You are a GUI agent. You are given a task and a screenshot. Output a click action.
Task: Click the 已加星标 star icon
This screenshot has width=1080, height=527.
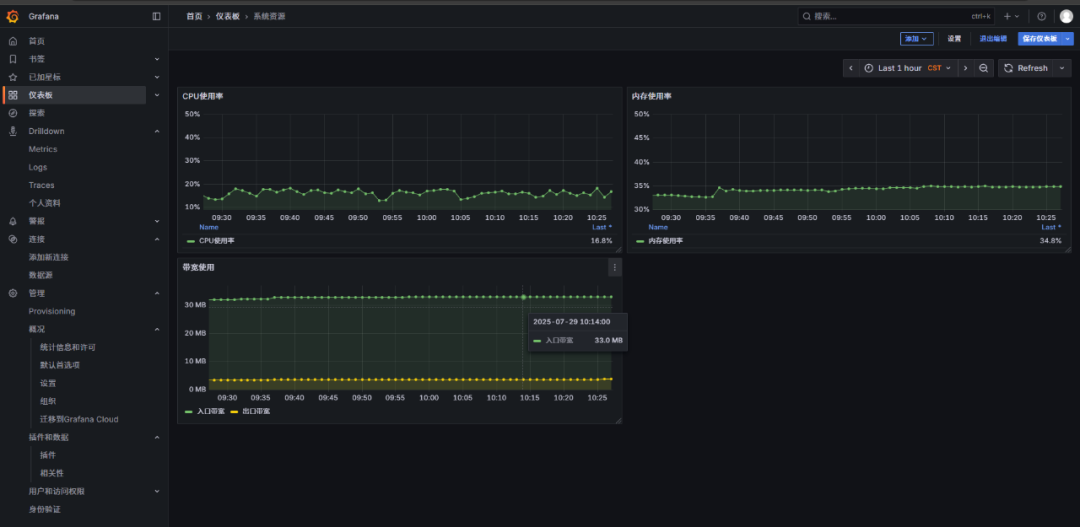tap(12, 77)
